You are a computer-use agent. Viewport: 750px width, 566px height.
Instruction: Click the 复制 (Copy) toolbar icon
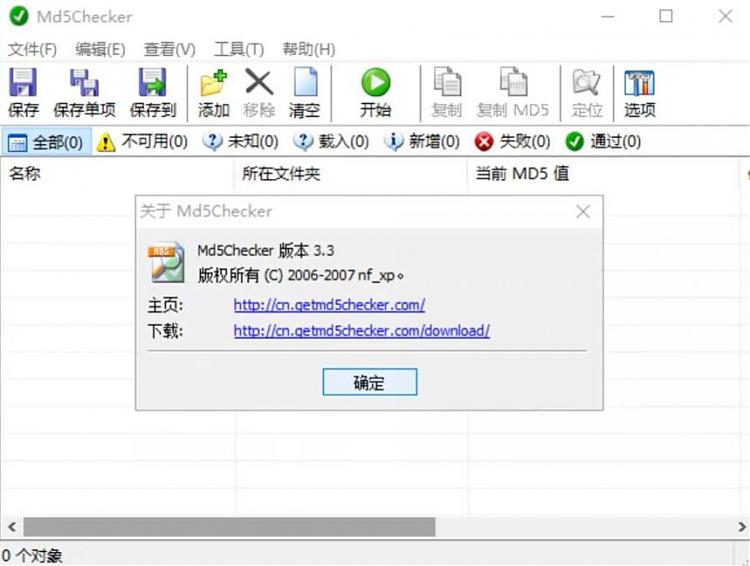pos(447,82)
